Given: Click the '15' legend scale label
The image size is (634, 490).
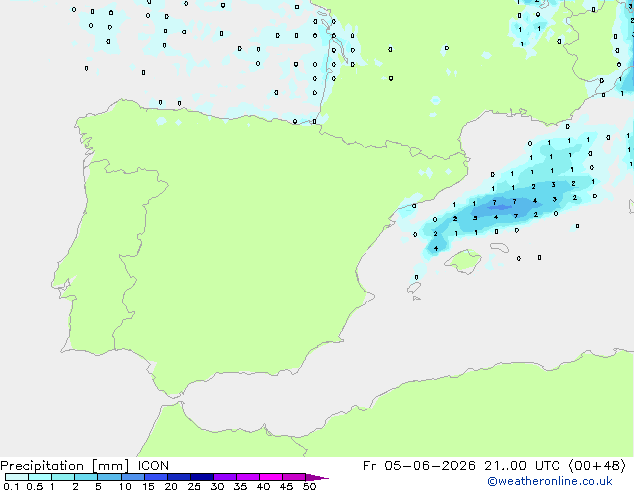Looking at the screenshot, I should click(148, 486).
